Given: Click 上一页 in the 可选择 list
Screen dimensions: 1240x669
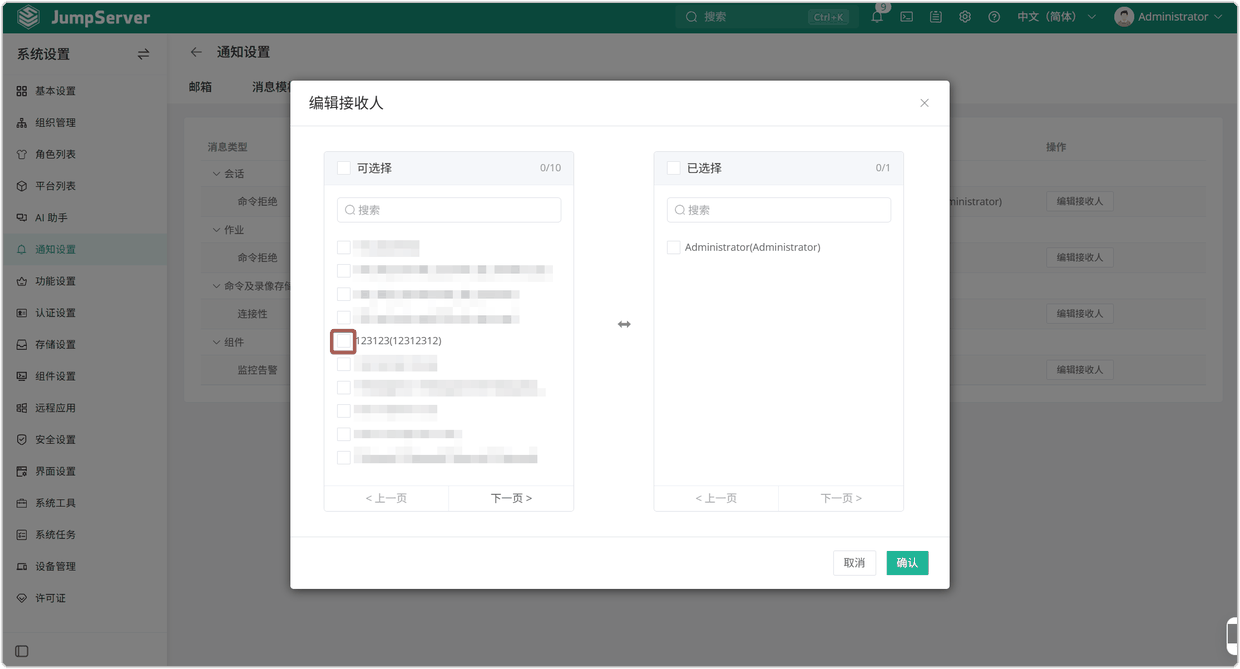Looking at the screenshot, I should coord(386,498).
